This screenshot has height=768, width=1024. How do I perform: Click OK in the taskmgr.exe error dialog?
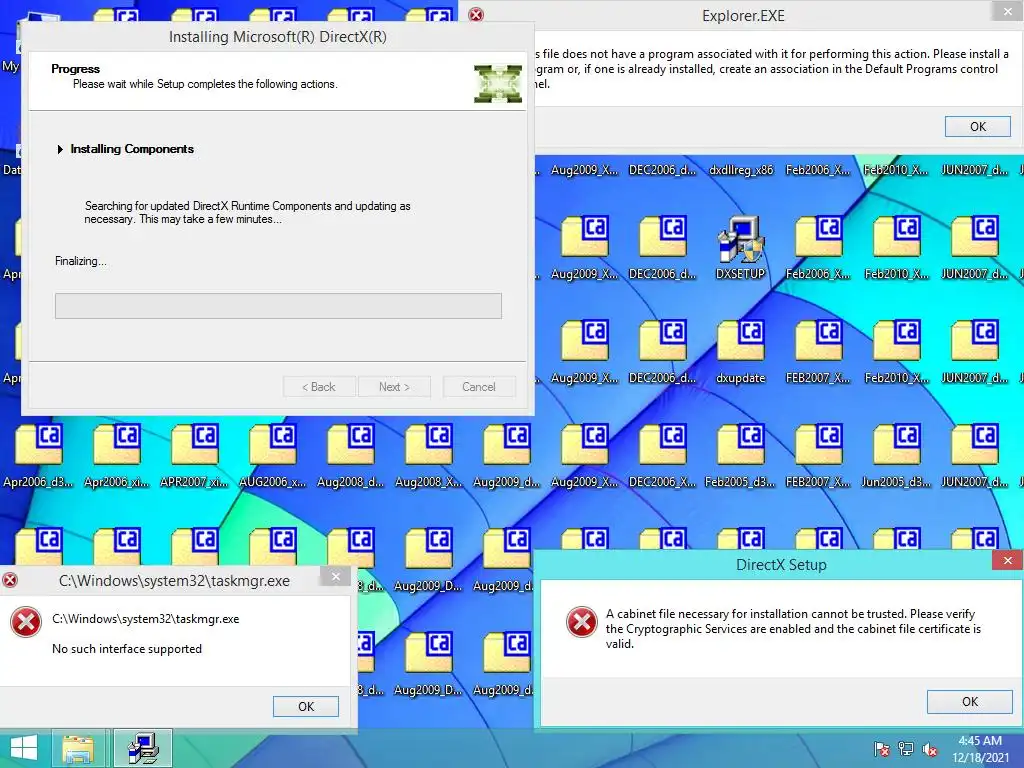pyautogui.click(x=306, y=707)
